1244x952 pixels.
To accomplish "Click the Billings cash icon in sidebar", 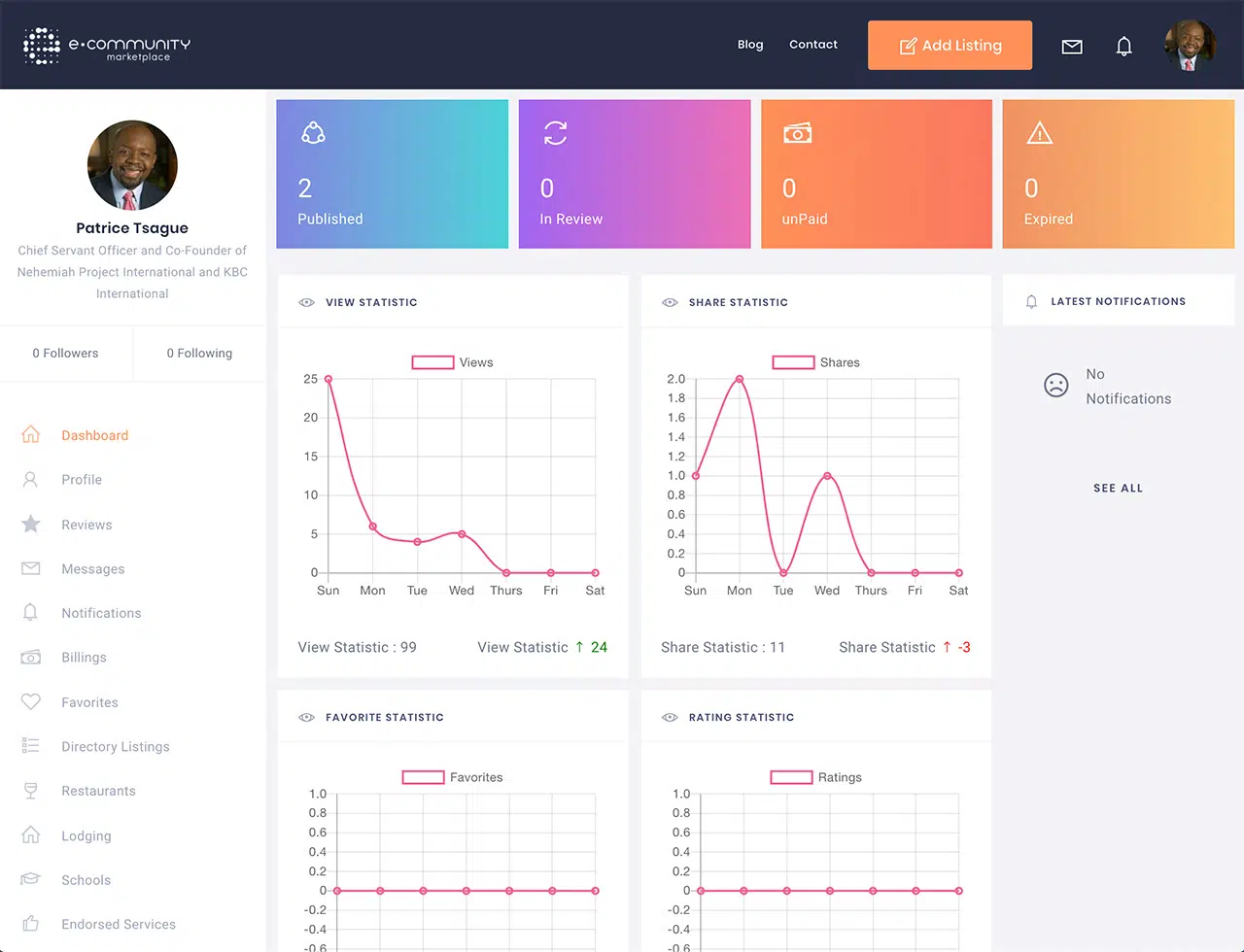I will pyautogui.click(x=31, y=657).
